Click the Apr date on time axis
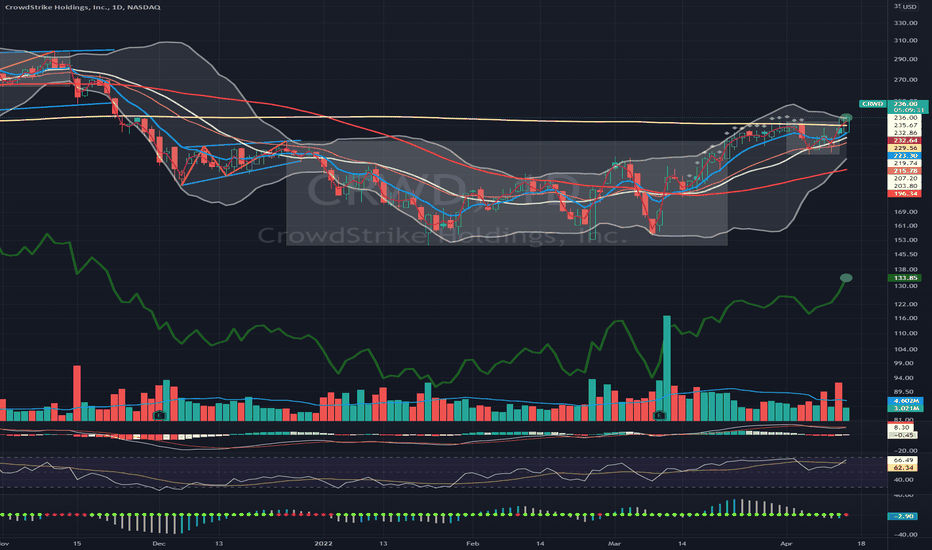932x550 pixels. point(786,543)
